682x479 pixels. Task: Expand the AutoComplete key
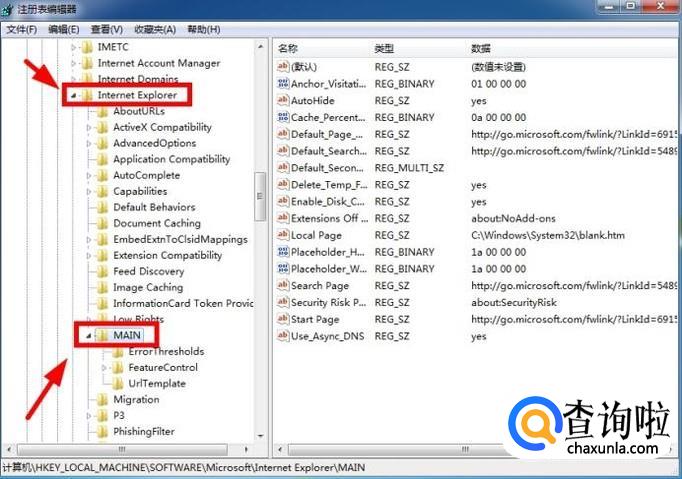coord(89,175)
